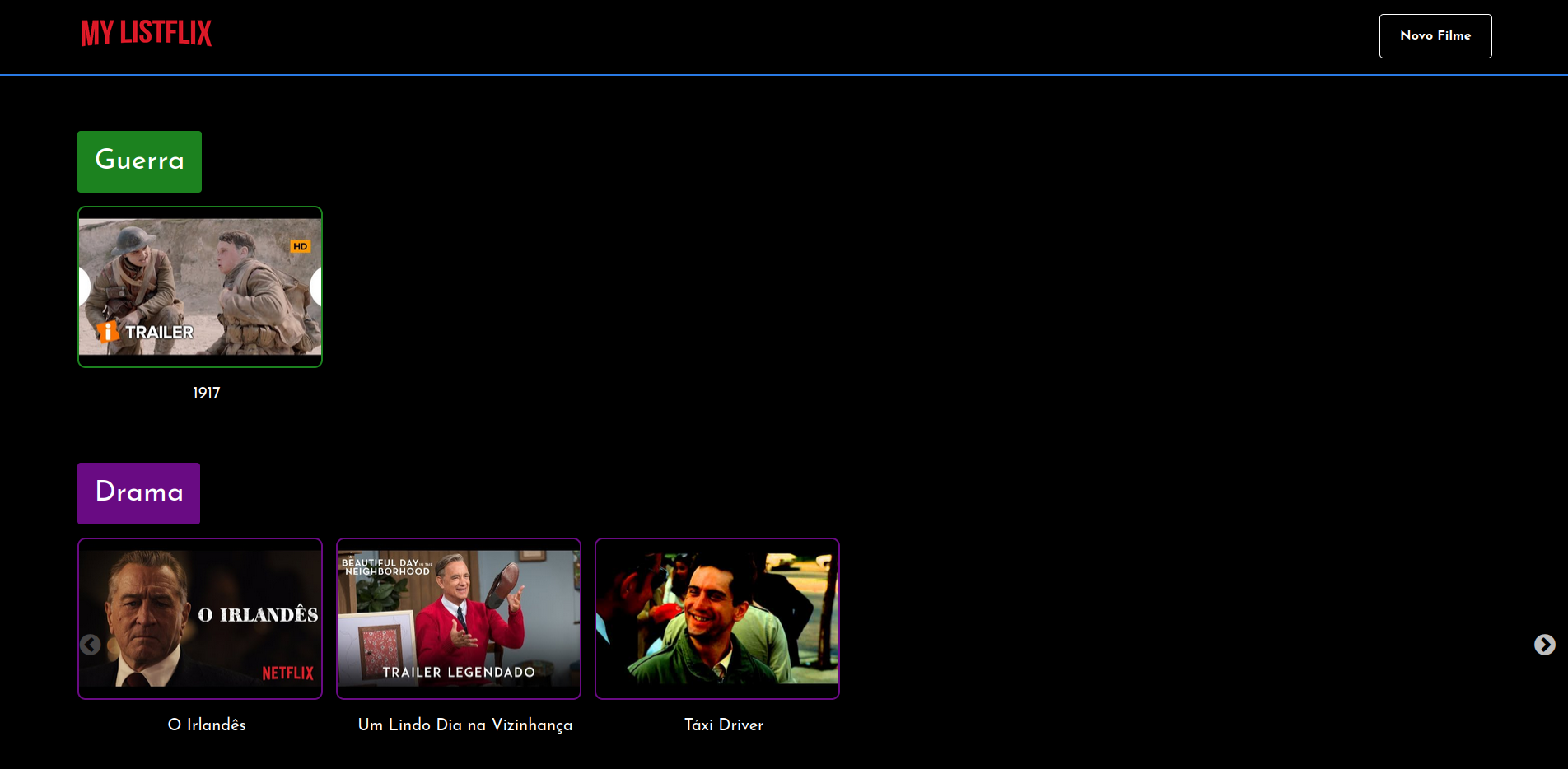This screenshot has height=769, width=1568.
Task: Select the Drama category label
Action: [x=138, y=493]
